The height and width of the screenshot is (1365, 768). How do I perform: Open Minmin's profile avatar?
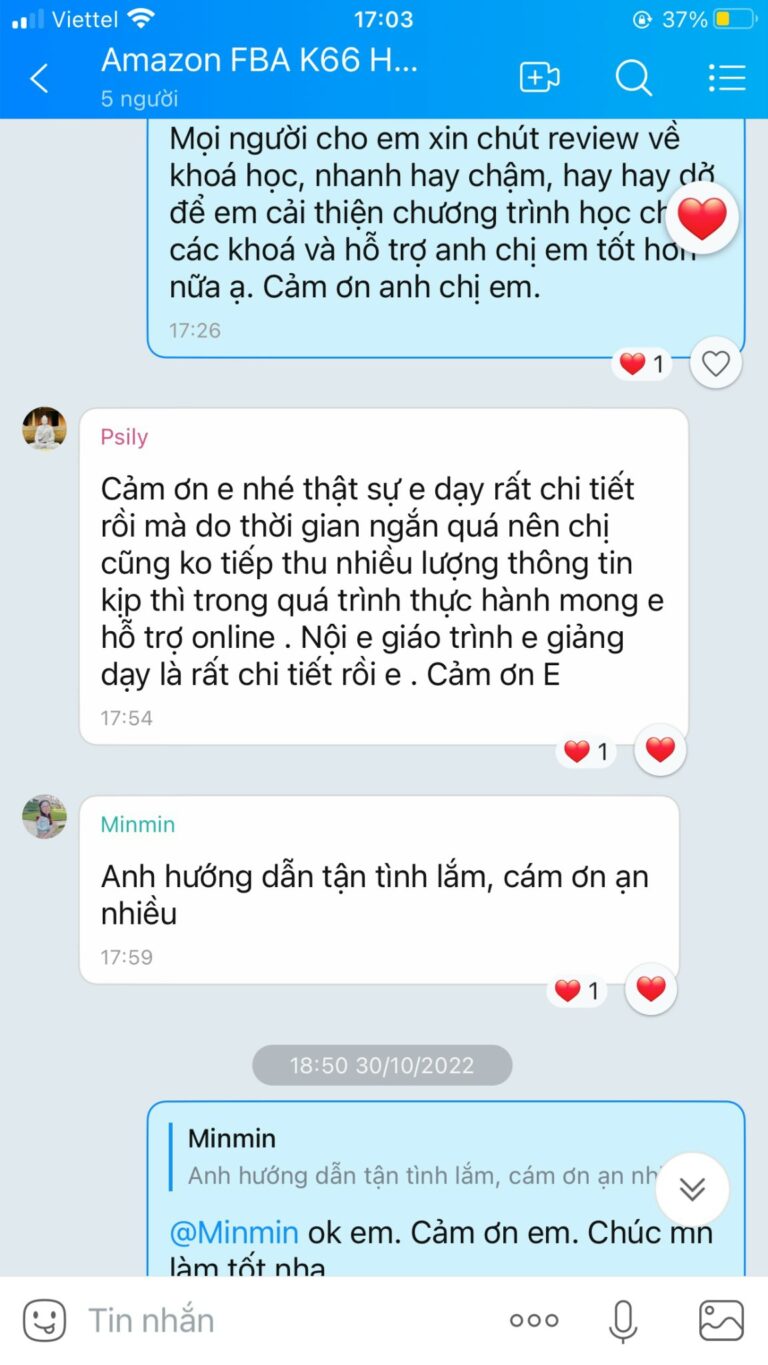[x=45, y=817]
